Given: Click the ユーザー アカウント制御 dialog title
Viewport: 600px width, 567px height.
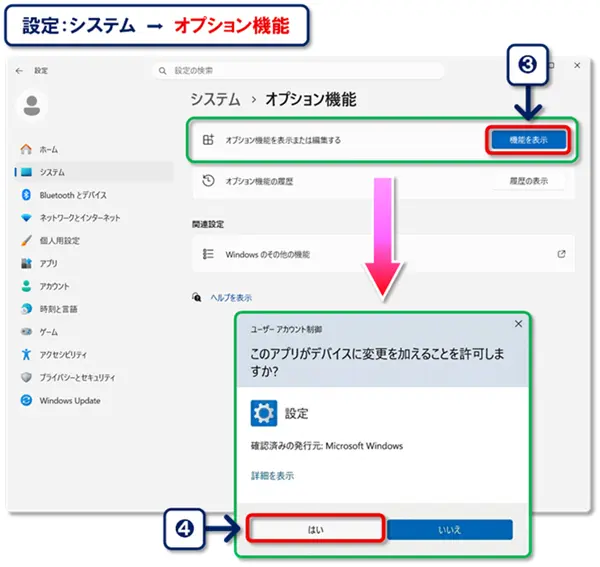Looking at the screenshot, I should coord(286,329).
